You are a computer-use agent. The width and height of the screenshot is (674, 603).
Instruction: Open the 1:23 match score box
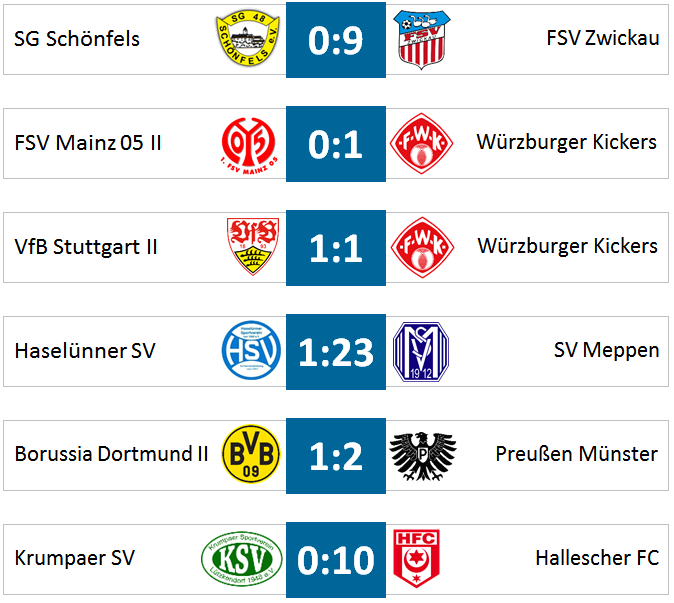point(336,352)
